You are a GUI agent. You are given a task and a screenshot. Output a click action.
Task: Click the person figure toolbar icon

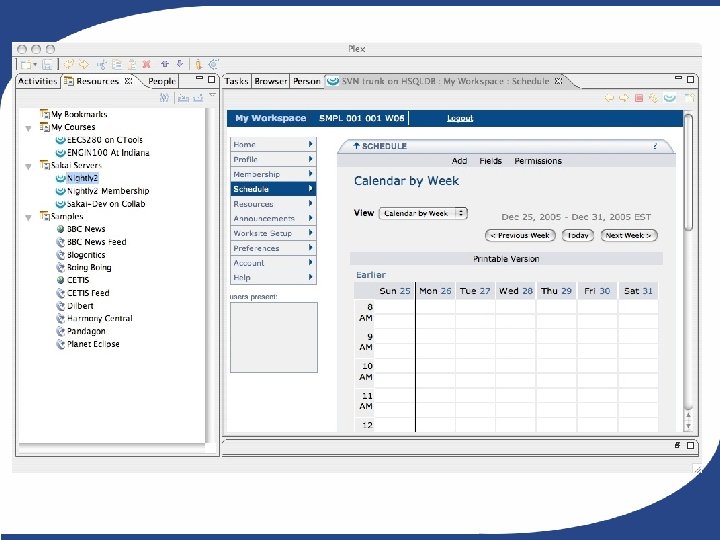[198, 64]
